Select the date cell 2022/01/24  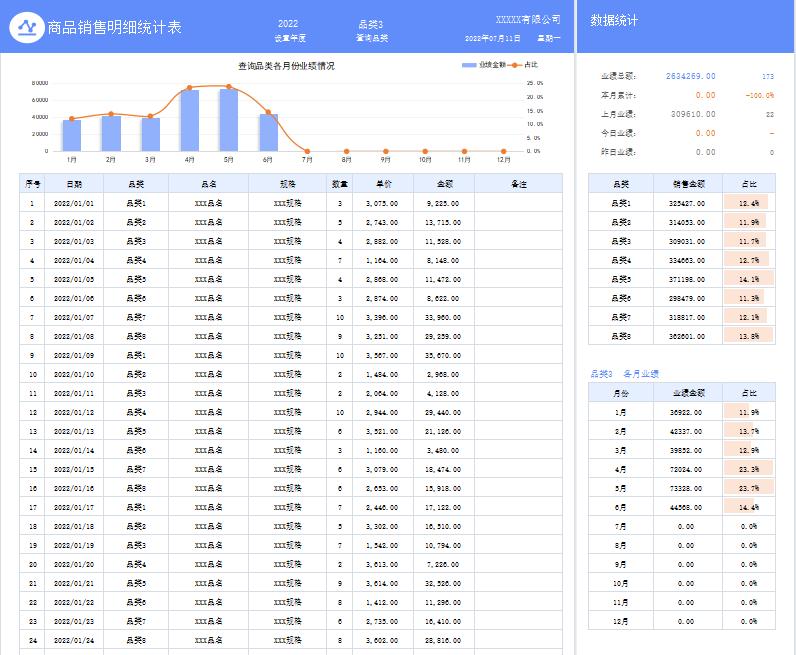point(74,640)
